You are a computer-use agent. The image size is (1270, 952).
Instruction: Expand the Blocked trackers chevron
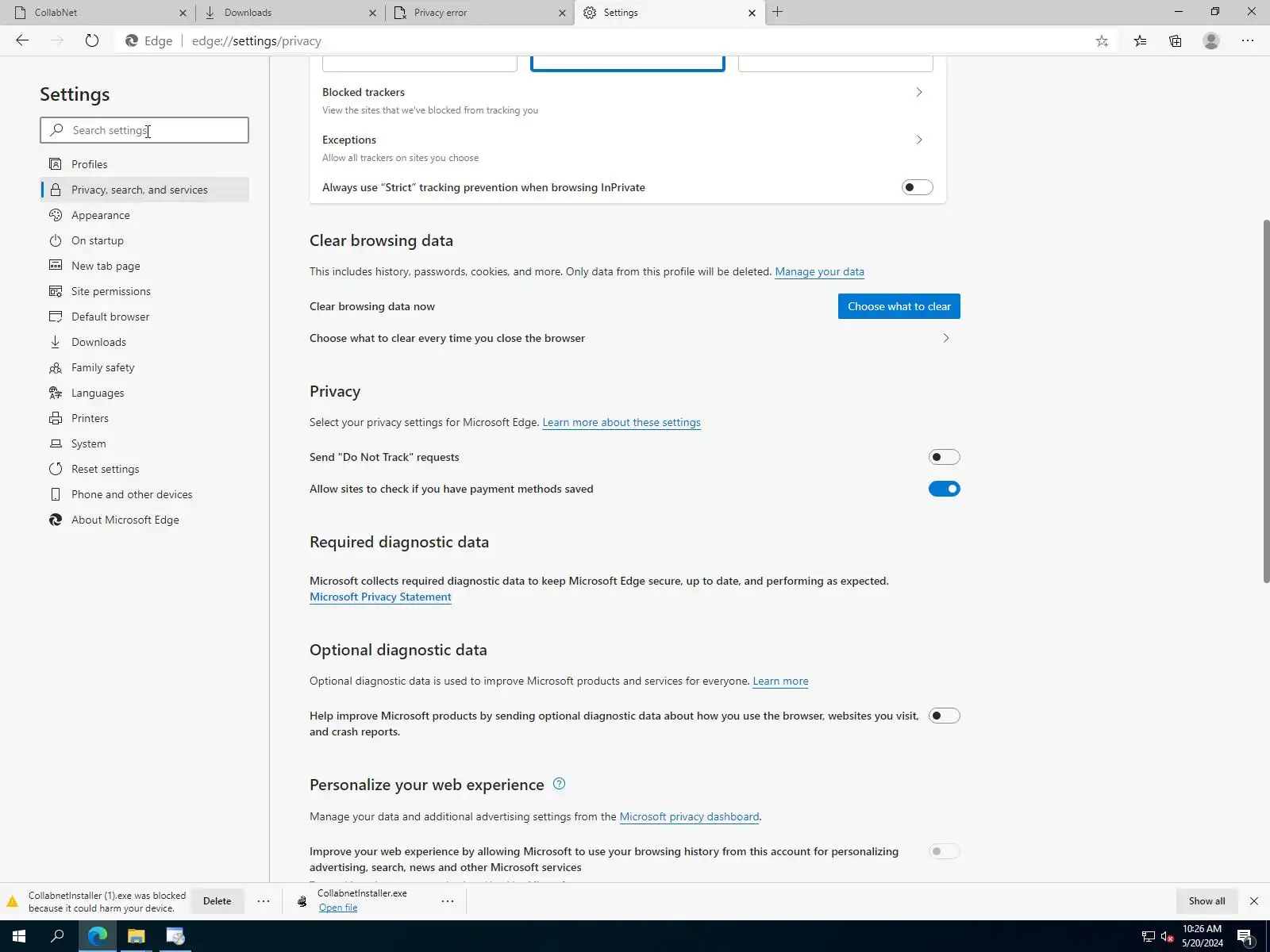point(919,92)
